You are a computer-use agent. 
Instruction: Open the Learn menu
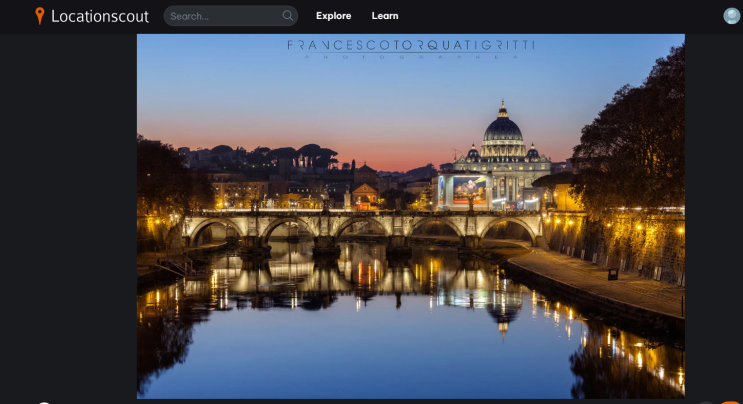[x=385, y=16]
